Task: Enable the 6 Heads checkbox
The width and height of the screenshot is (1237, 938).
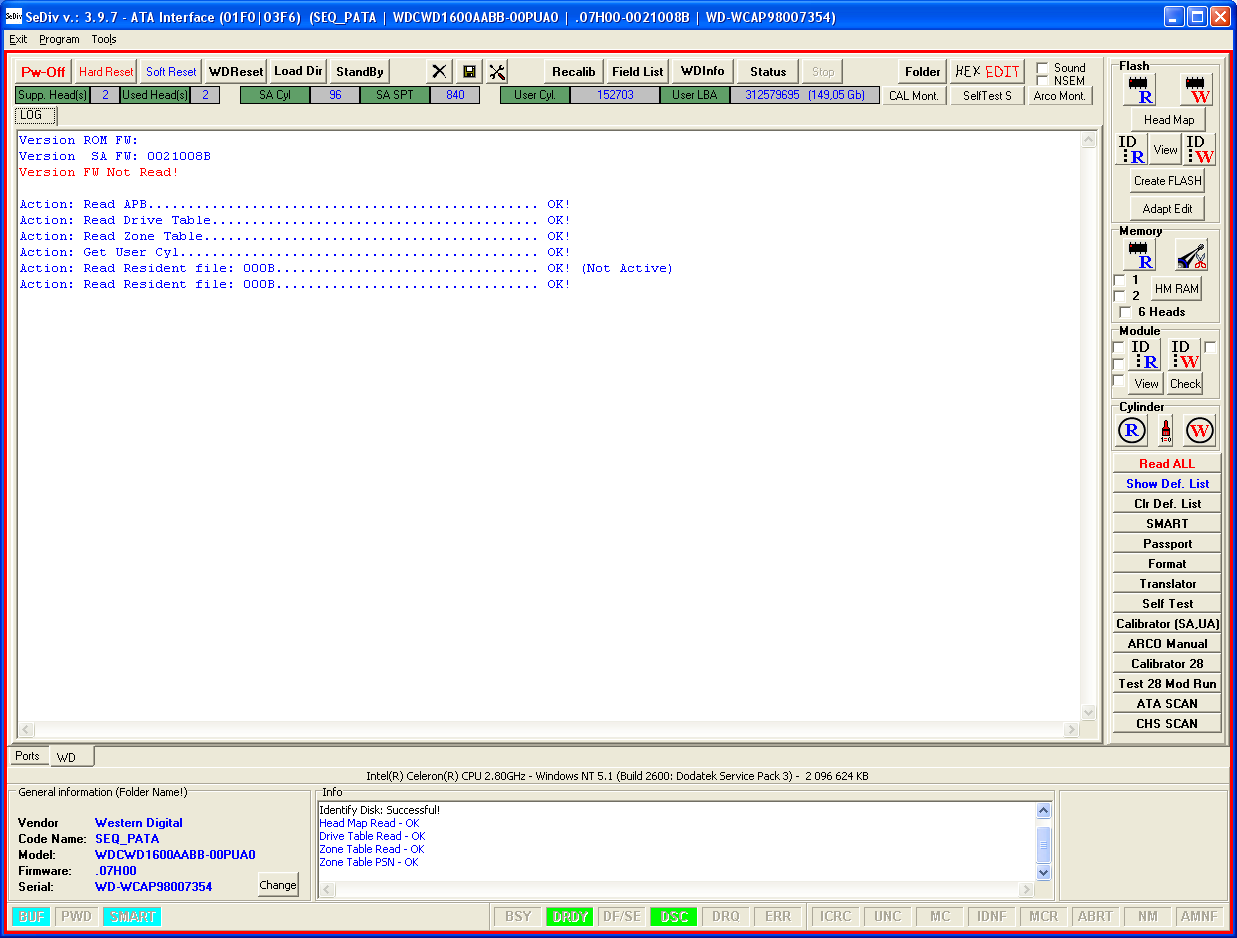Action: tap(1125, 312)
